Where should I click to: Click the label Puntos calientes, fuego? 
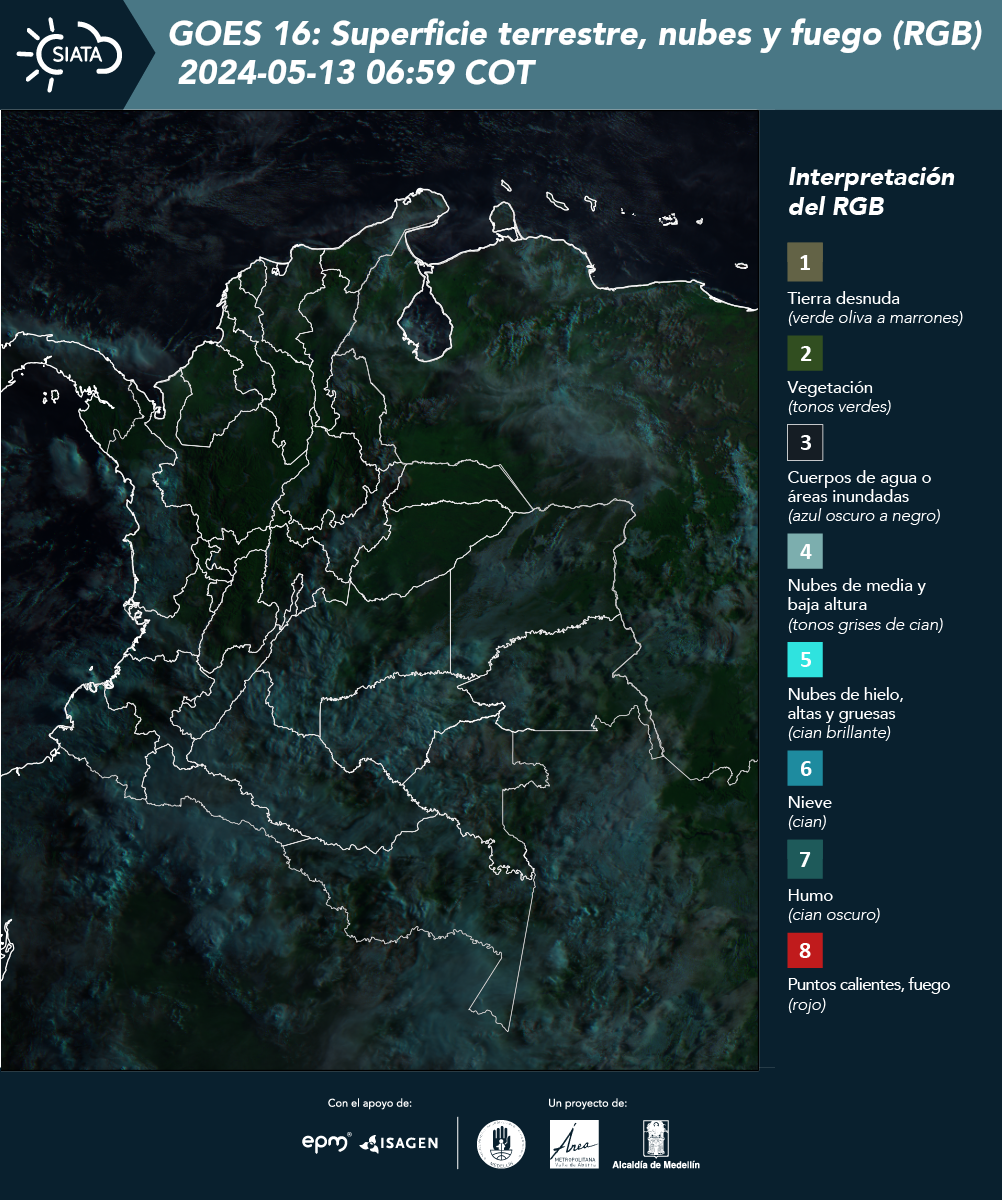(869, 984)
